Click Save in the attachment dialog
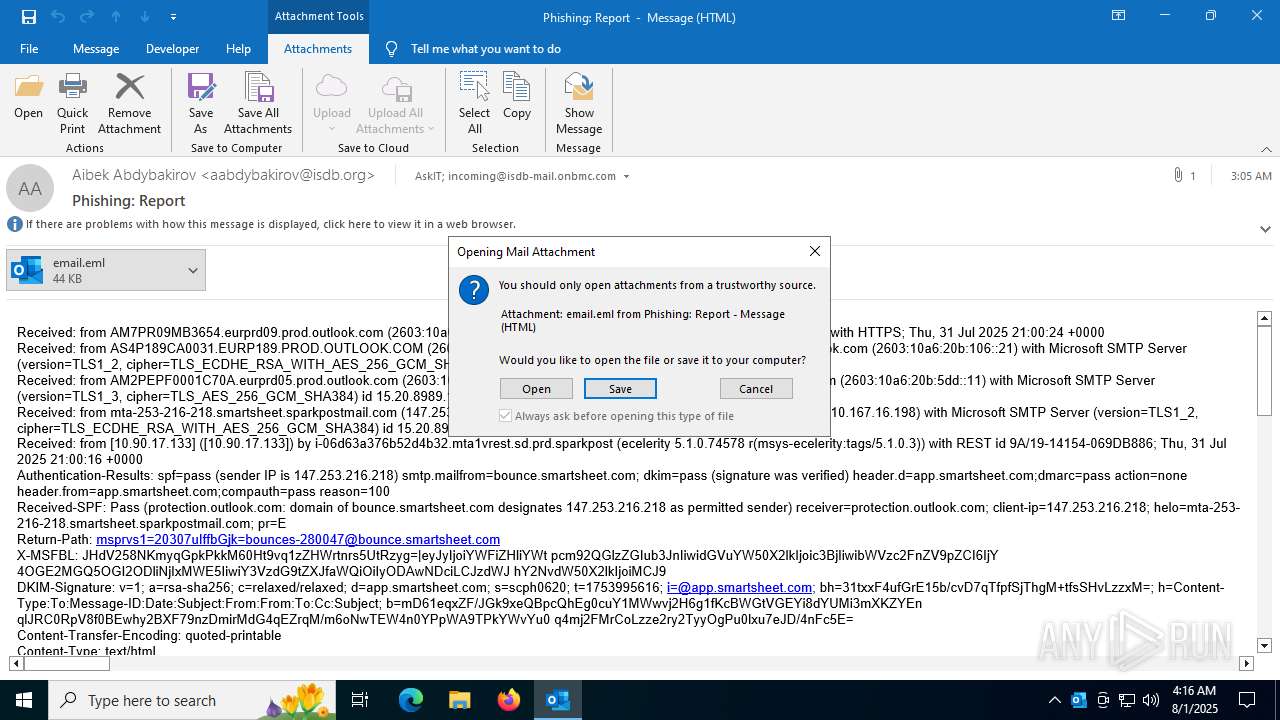The height and width of the screenshot is (720, 1280). [620, 389]
